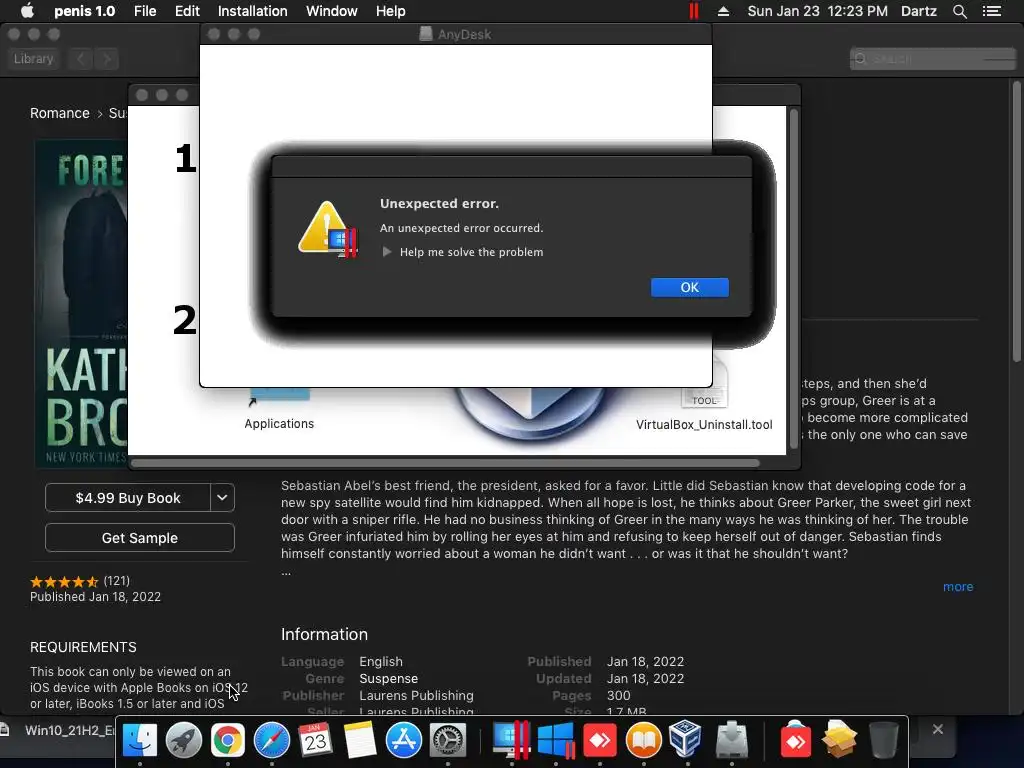Show more of the book description
The height and width of the screenshot is (768, 1024).
pyautogui.click(x=957, y=586)
